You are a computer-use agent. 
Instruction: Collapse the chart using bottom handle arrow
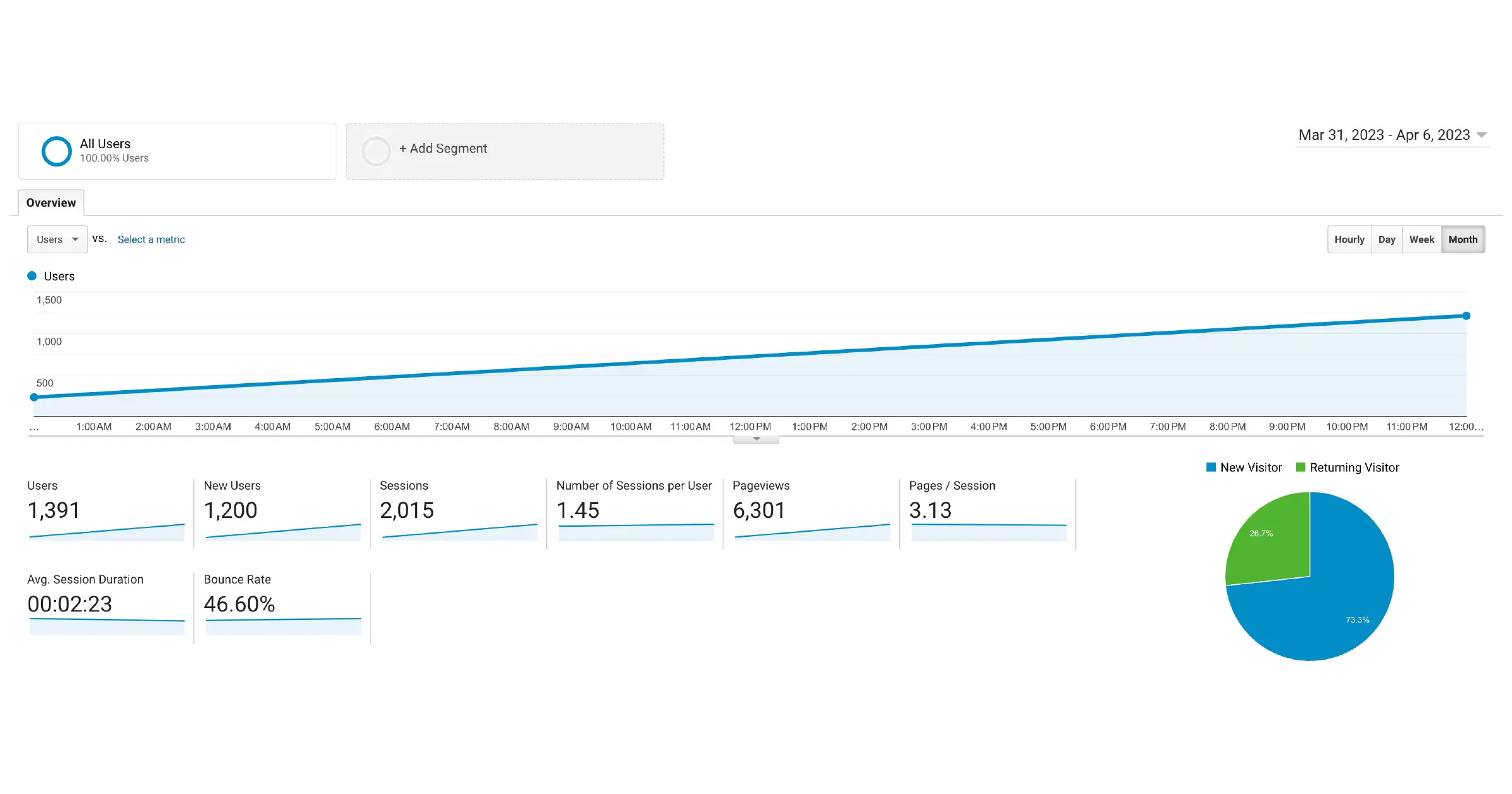756,439
